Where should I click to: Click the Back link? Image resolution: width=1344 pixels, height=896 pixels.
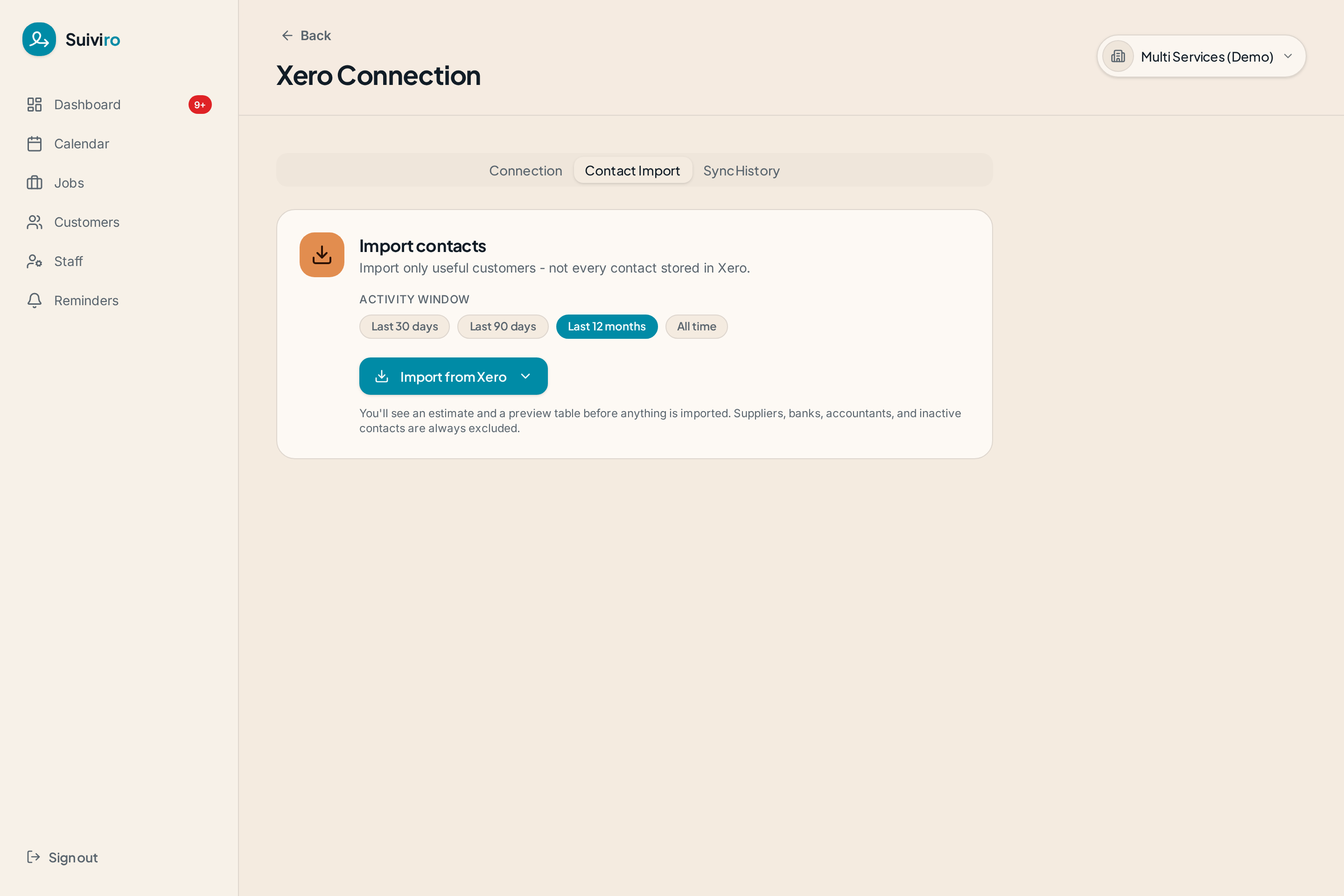306,35
